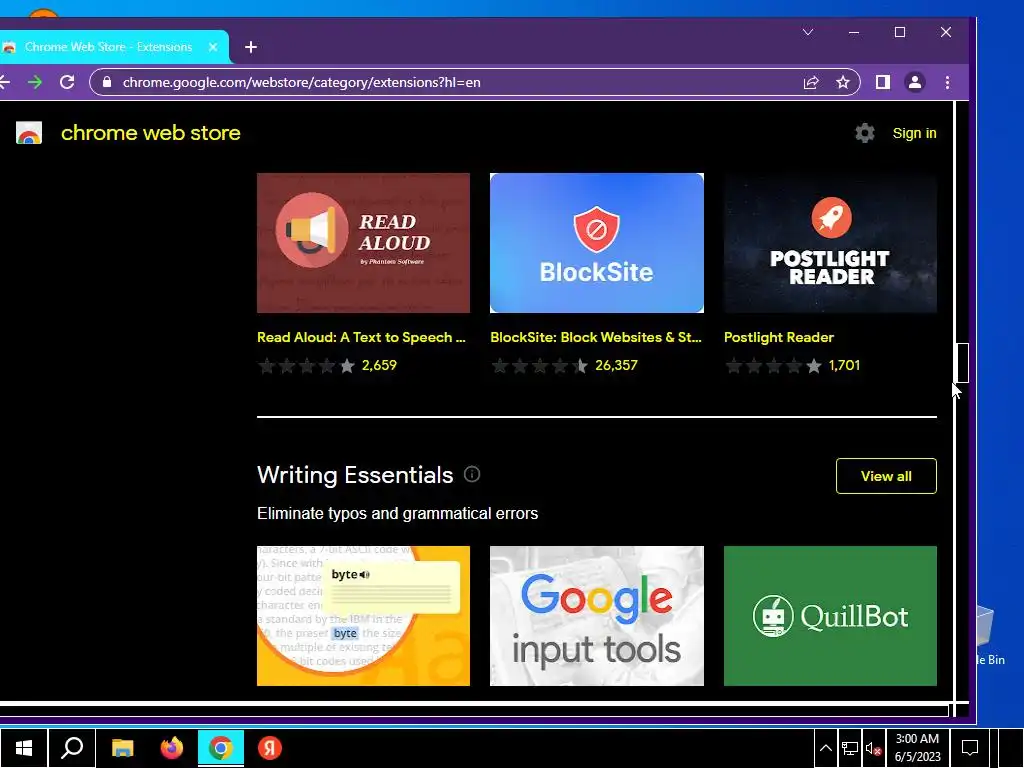1024x768 pixels.
Task: Open the Windows Start menu
Action: click(24, 748)
